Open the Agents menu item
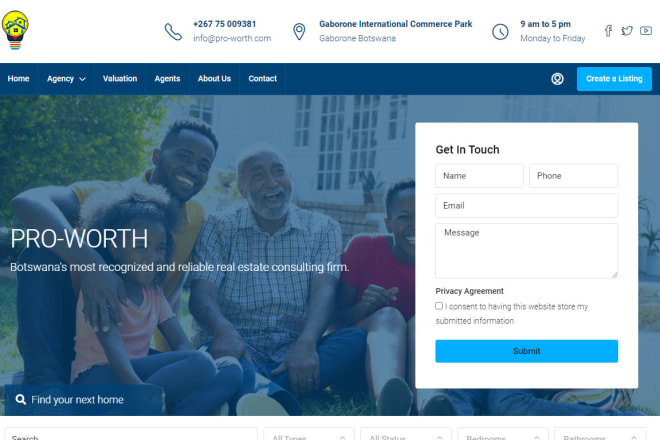660x440 pixels. [x=167, y=79]
